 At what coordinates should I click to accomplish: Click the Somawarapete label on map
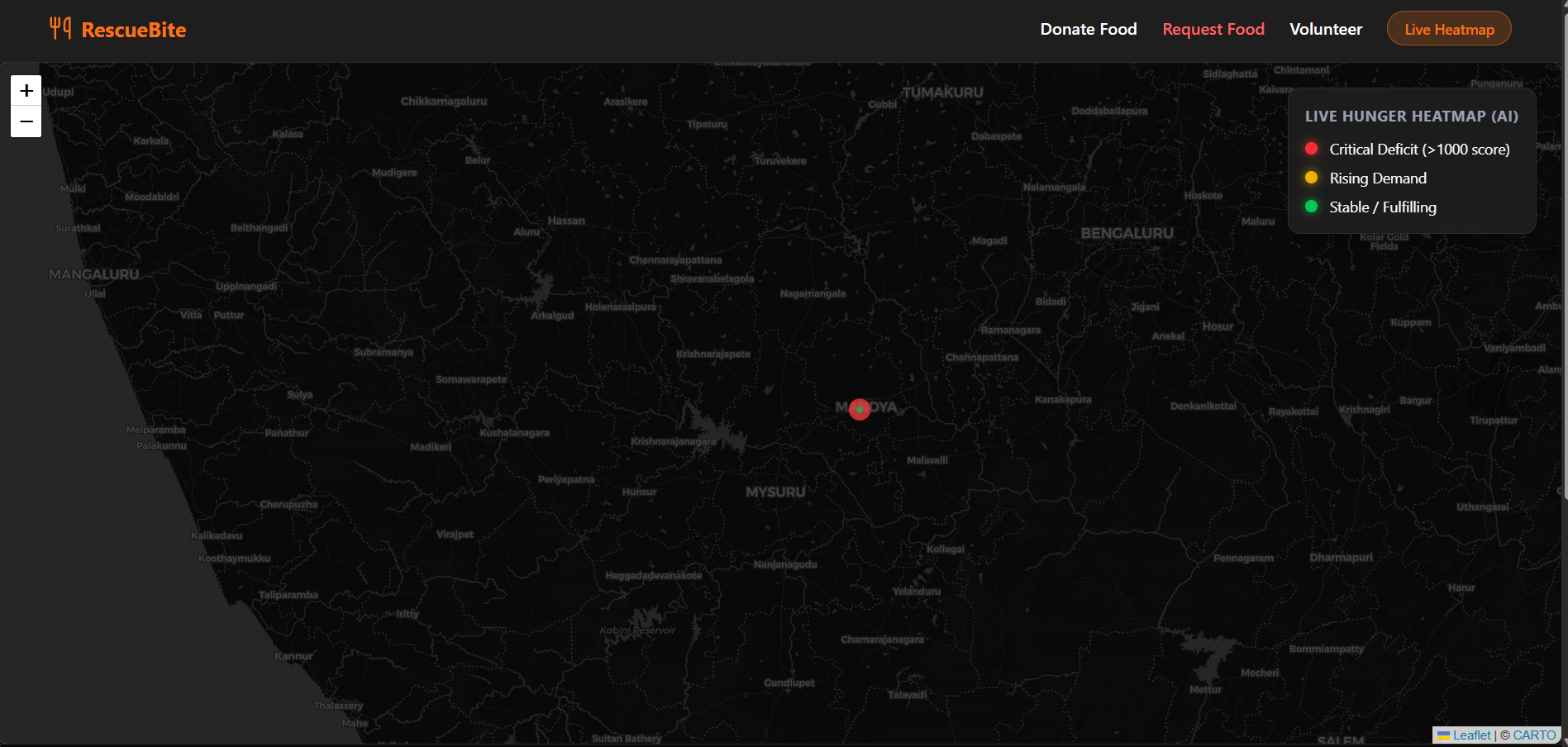click(x=471, y=379)
